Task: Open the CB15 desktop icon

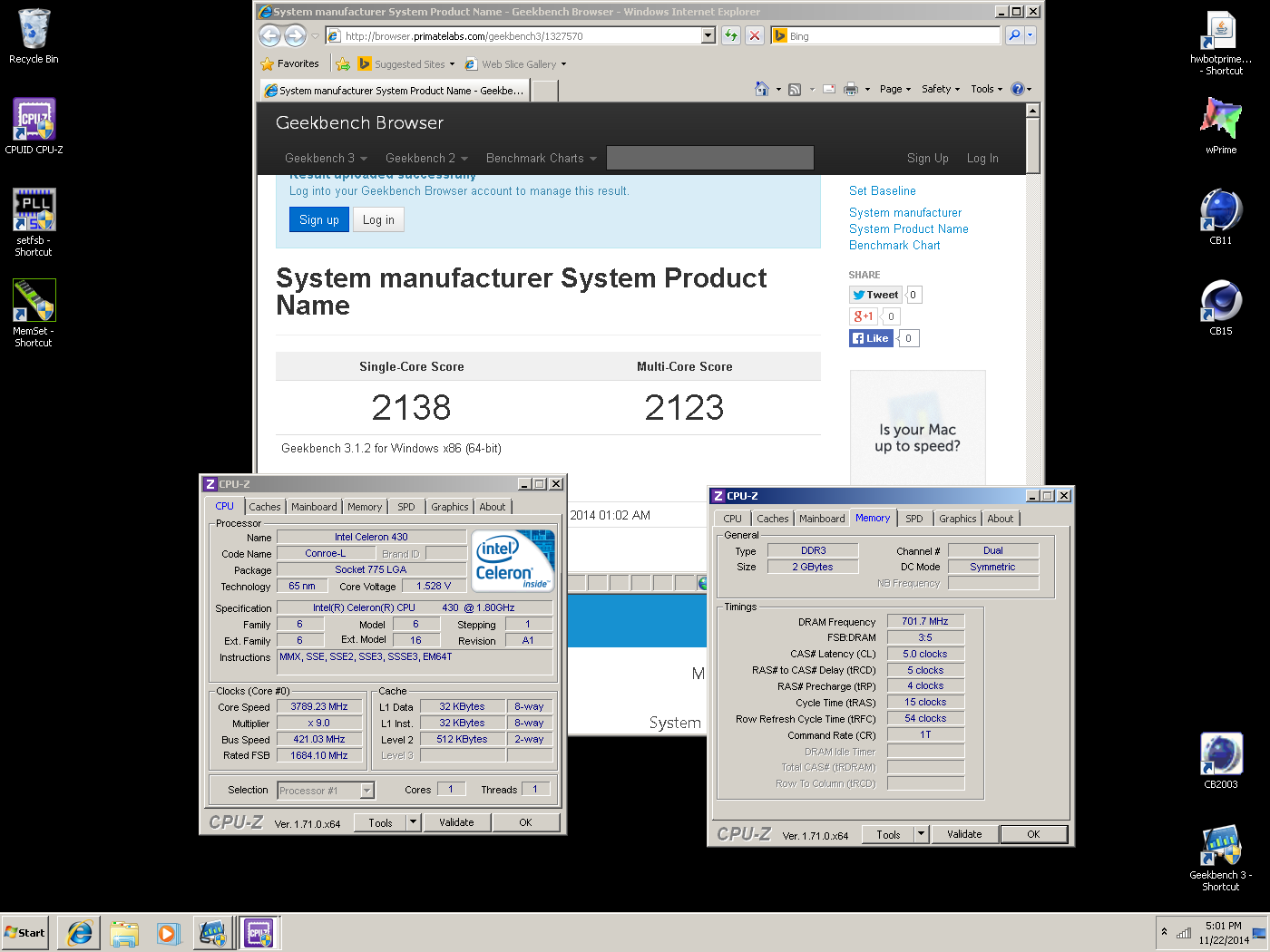Action: (x=1221, y=308)
